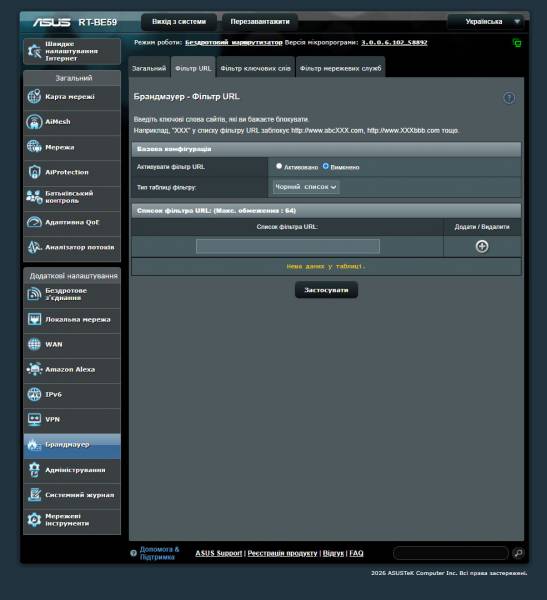Open the network map globe icon
The width and height of the screenshot is (547, 600).
pos(34,96)
